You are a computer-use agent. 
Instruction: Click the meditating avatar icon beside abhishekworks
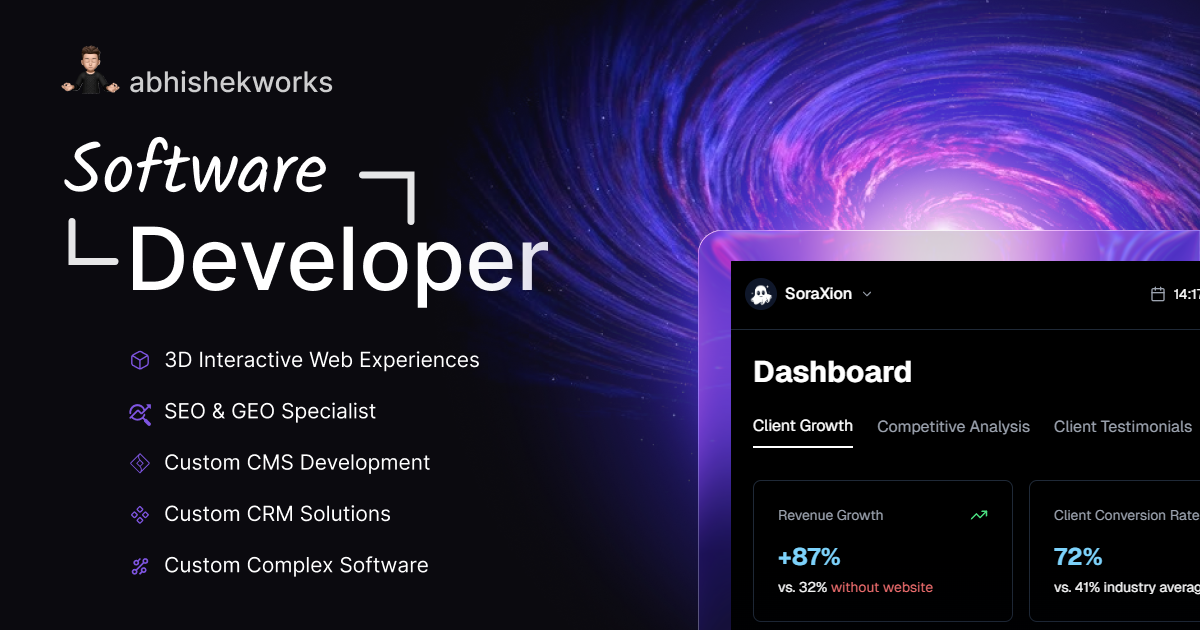90,71
